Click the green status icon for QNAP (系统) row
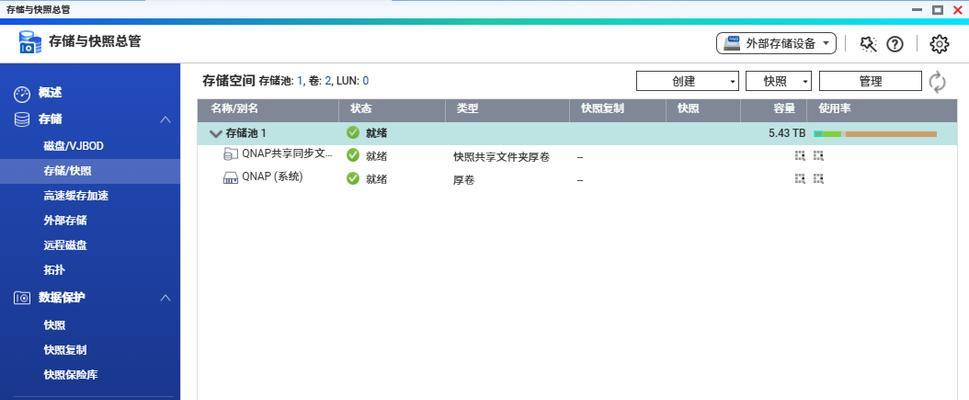Viewport: 969px width, 400px height. pyautogui.click(x=353, y=179)
